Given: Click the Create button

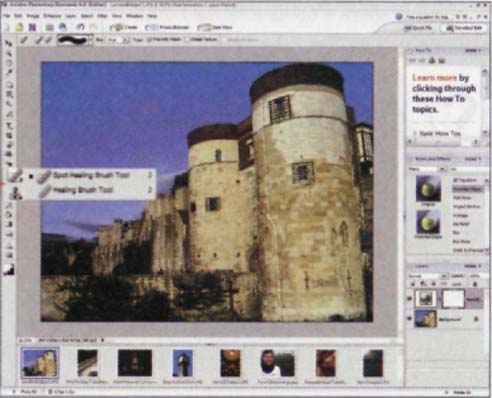Looking at the screenshot, I should point(124,27).
